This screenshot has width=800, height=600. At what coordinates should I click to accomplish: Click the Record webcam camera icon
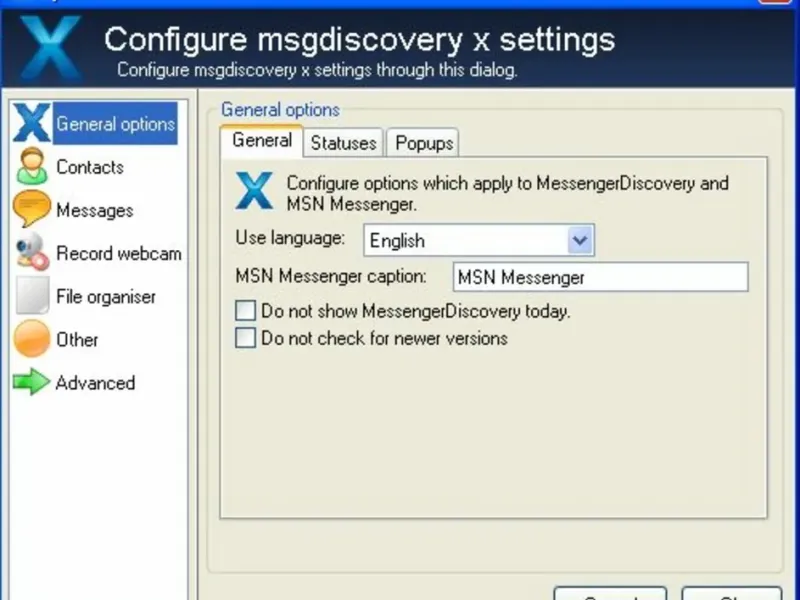tap(32, 252)
